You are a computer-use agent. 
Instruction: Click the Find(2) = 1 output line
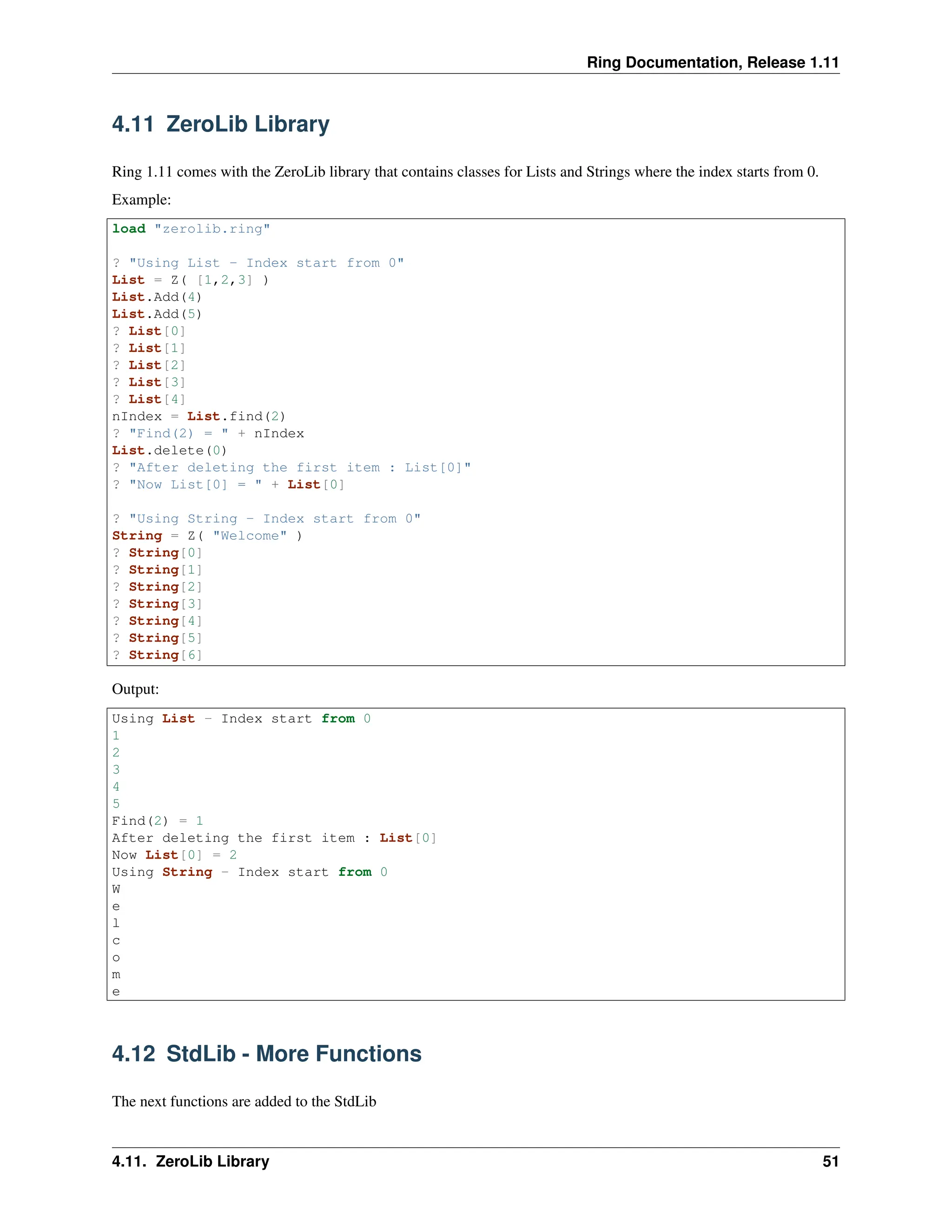click(x=158, y=821)
